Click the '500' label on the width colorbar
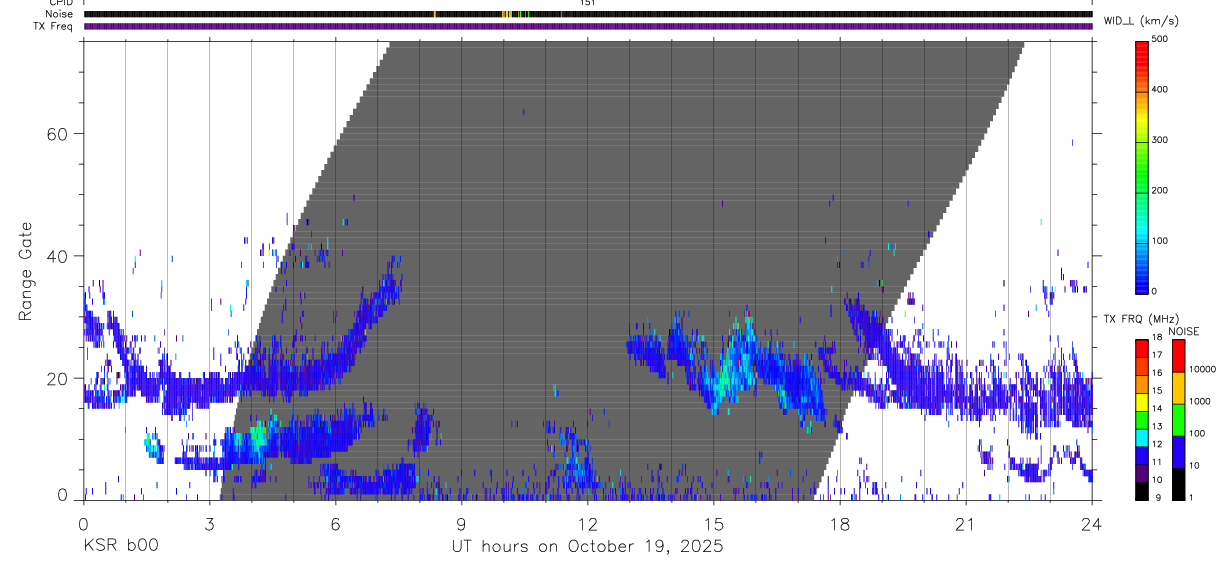This screenshot has height=567, width=1228. tap(1160, 39)
